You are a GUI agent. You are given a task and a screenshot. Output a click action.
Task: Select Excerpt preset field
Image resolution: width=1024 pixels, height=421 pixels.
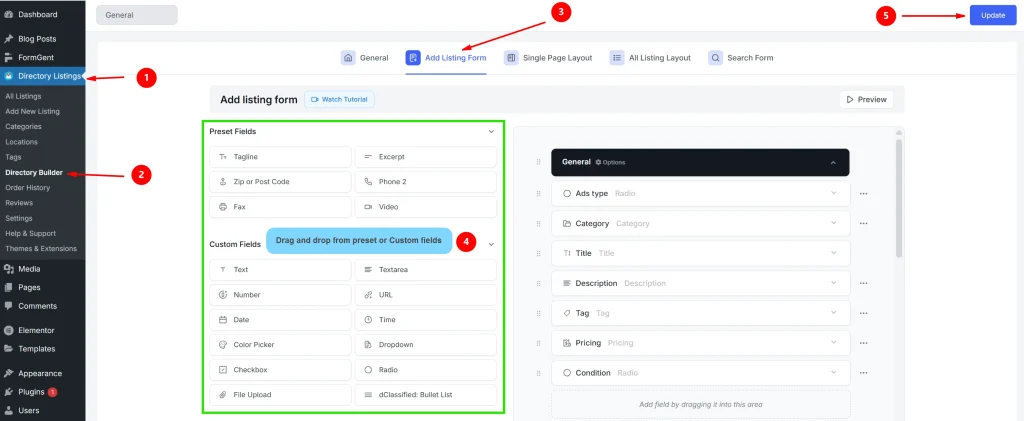tap(425, 157)
